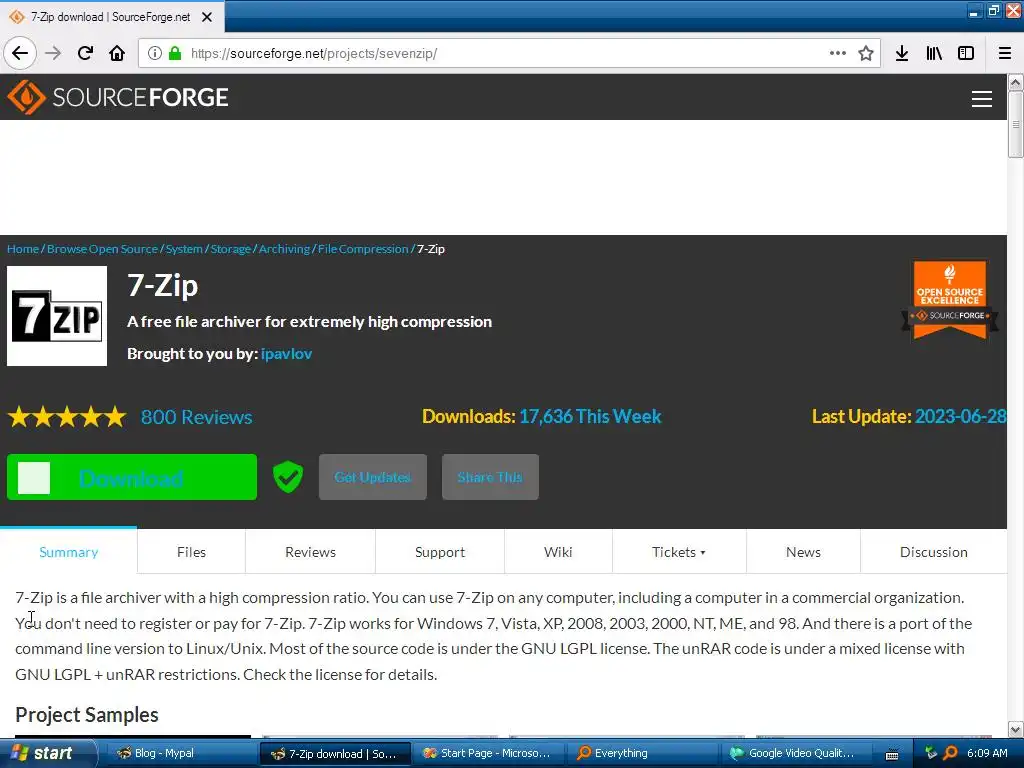Open the Wiki tab
Viewport: 1024px width, 768px height.
(x=558, y=552)
